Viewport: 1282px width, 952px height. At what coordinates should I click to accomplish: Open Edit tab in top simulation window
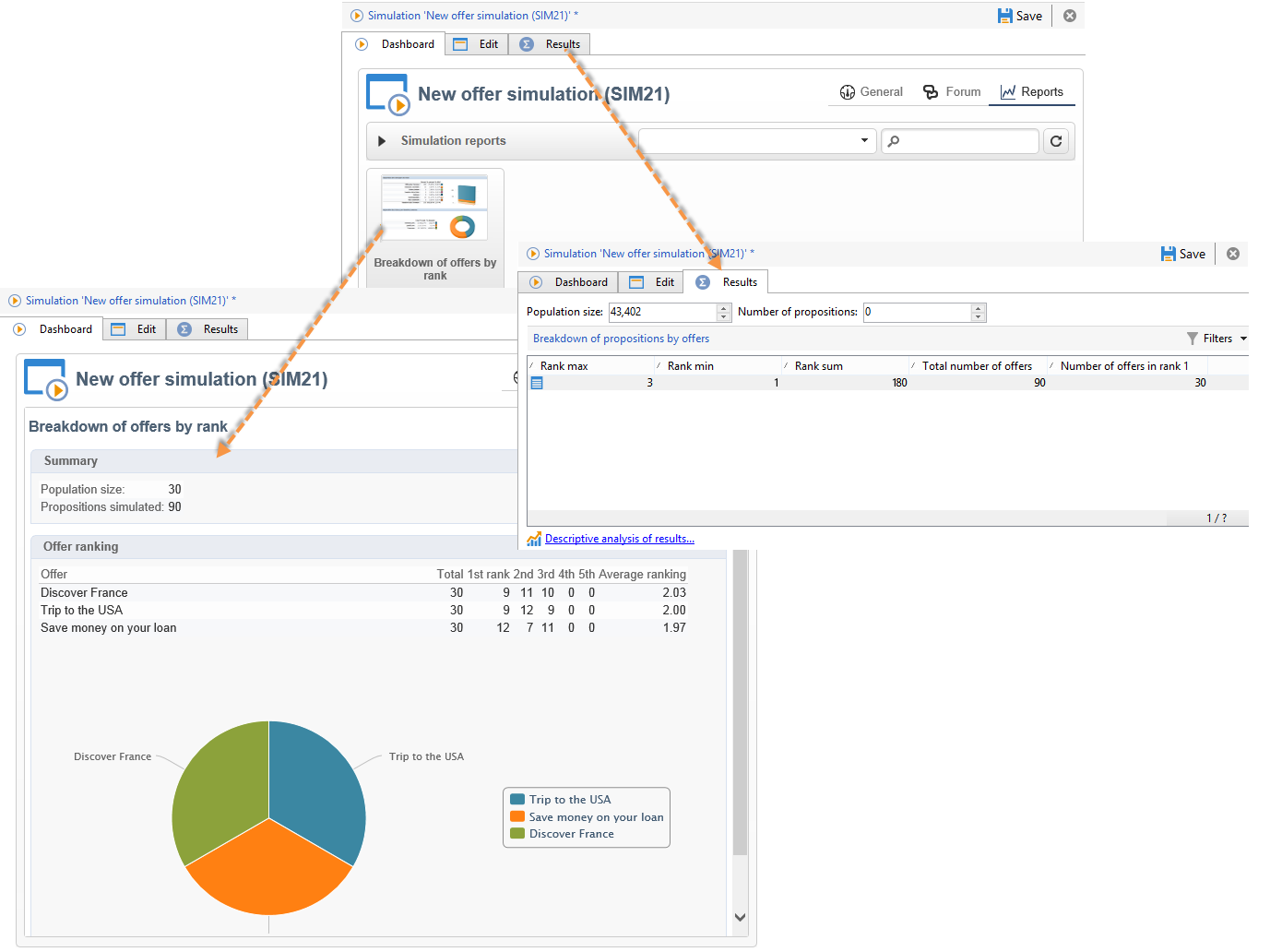[476, 44]
